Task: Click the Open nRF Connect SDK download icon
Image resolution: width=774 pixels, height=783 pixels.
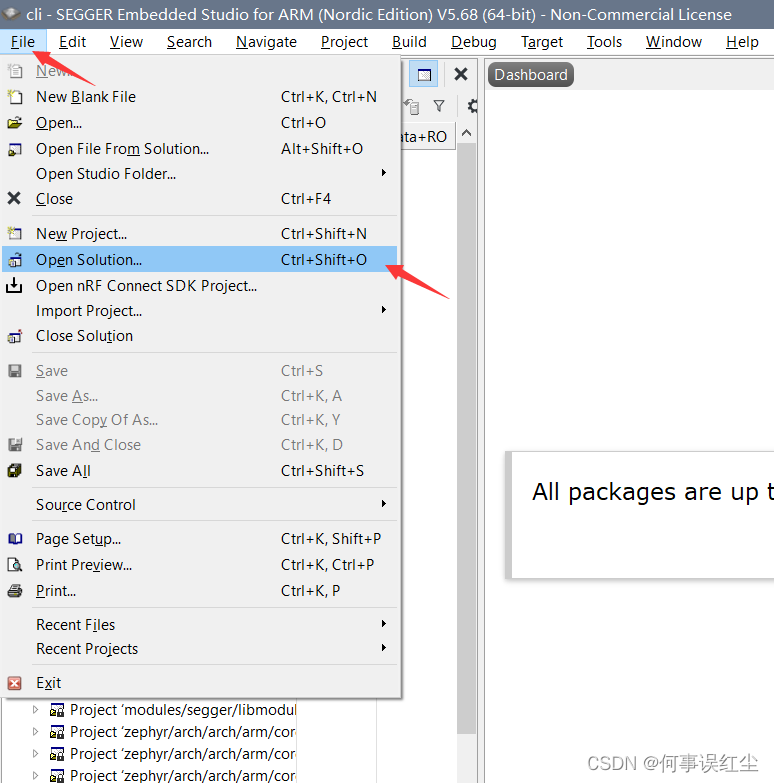Action: (14, 285)
